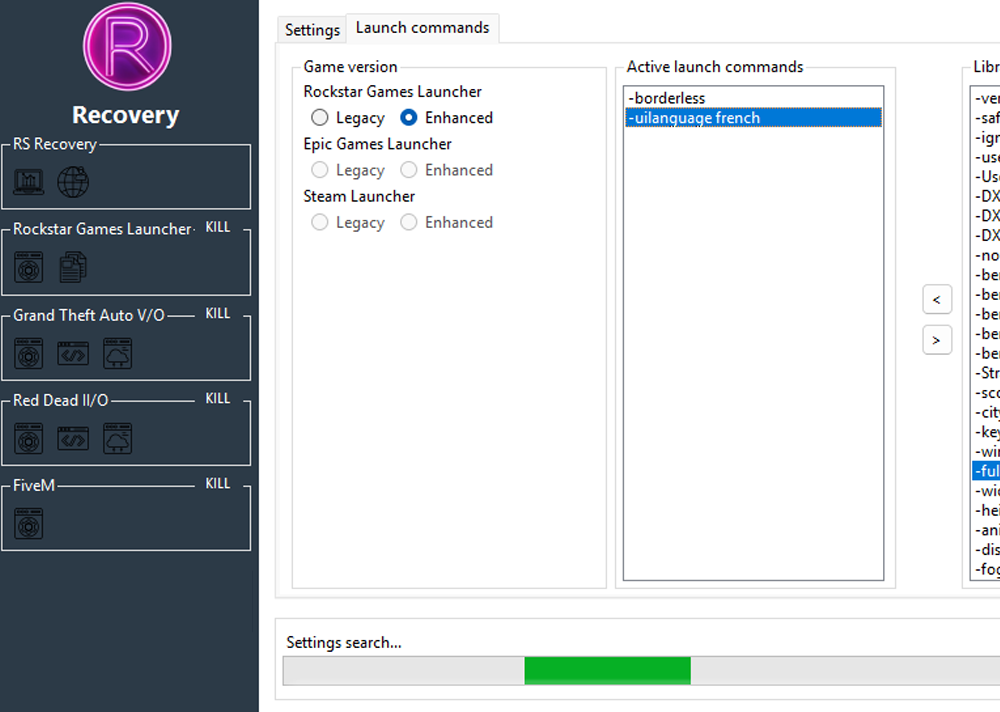Open the Red Dead II game icon
Image resolution: width=1000 pixels, height=712 pixels.
pyautogui.click(x=28, y=438)
